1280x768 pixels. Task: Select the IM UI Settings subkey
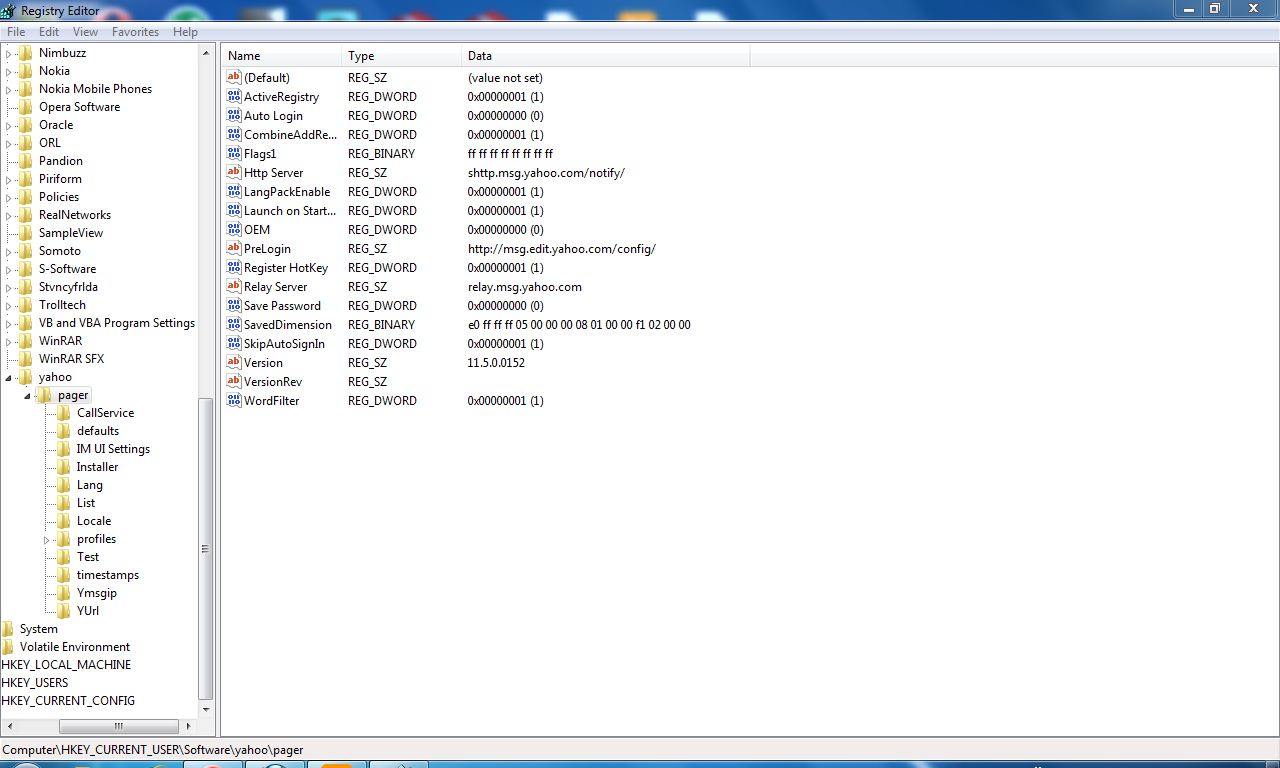113,449
